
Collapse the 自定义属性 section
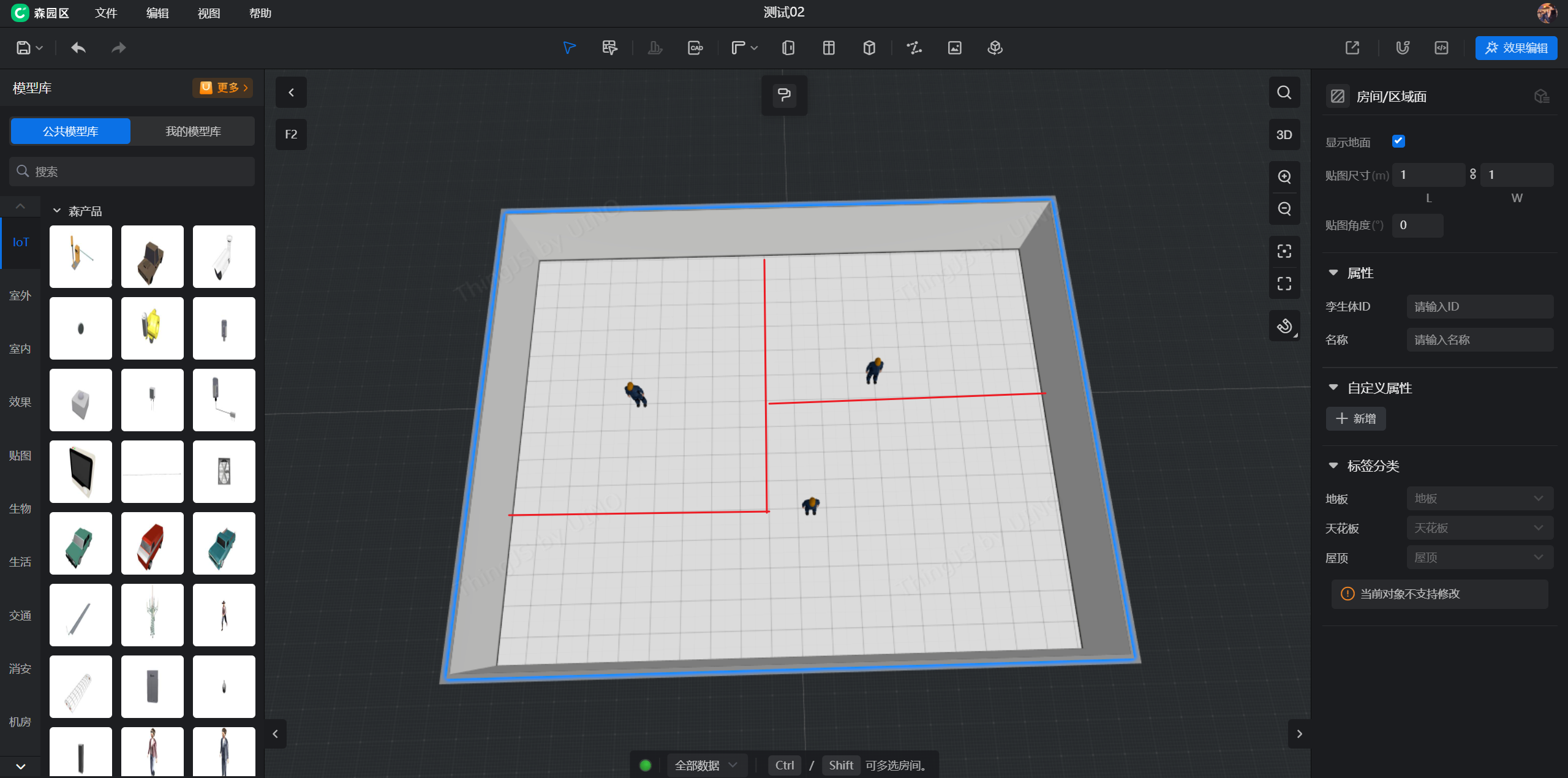1333,387
